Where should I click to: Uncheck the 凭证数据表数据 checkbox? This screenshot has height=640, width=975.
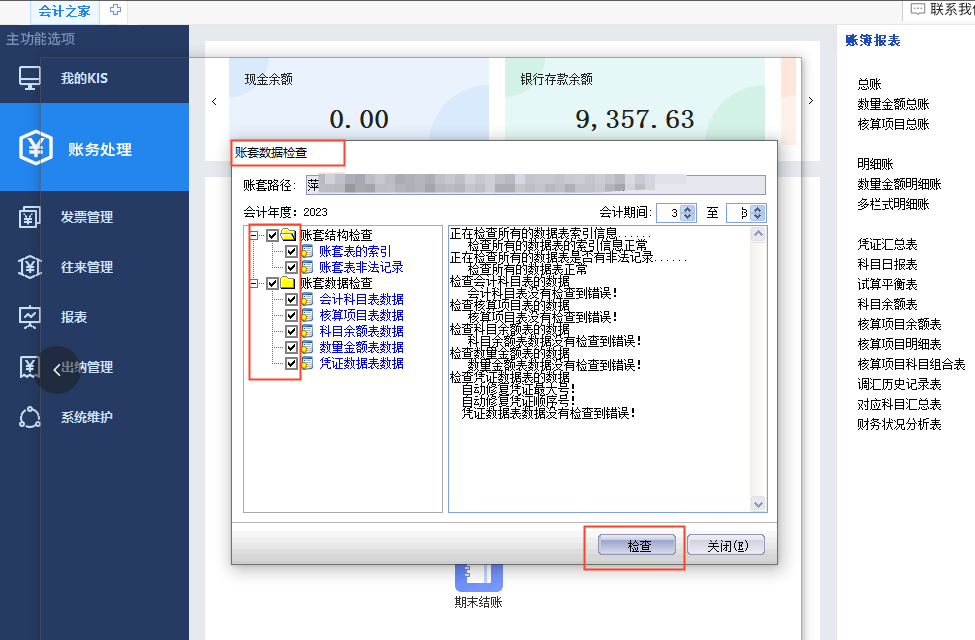click(292, 363)
